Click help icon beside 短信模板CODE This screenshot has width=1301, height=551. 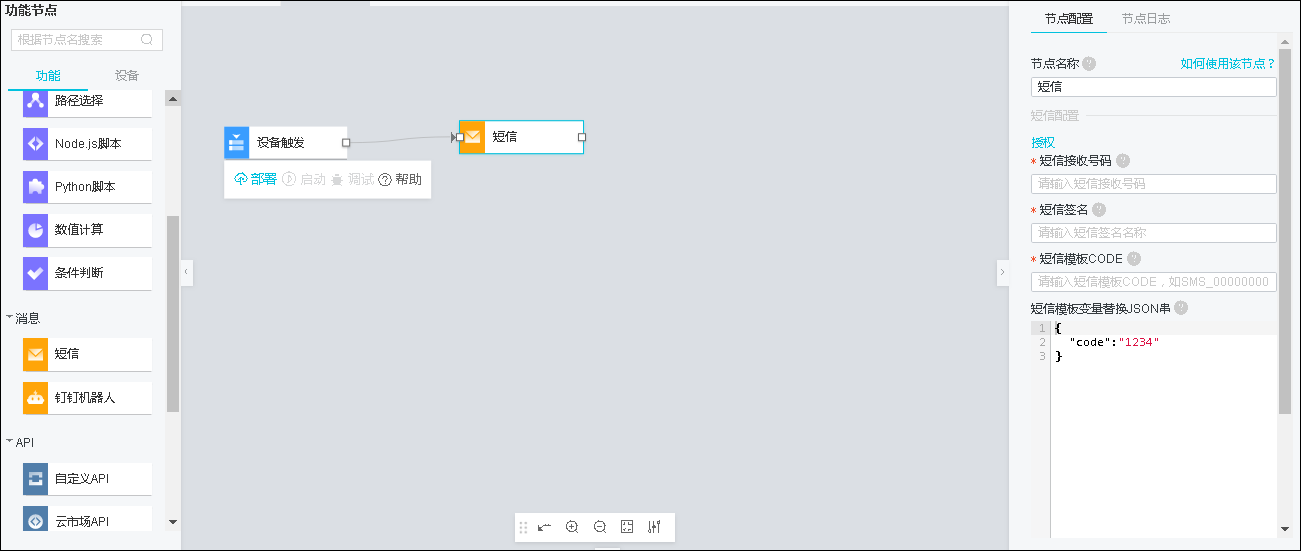pos(1134,259)
